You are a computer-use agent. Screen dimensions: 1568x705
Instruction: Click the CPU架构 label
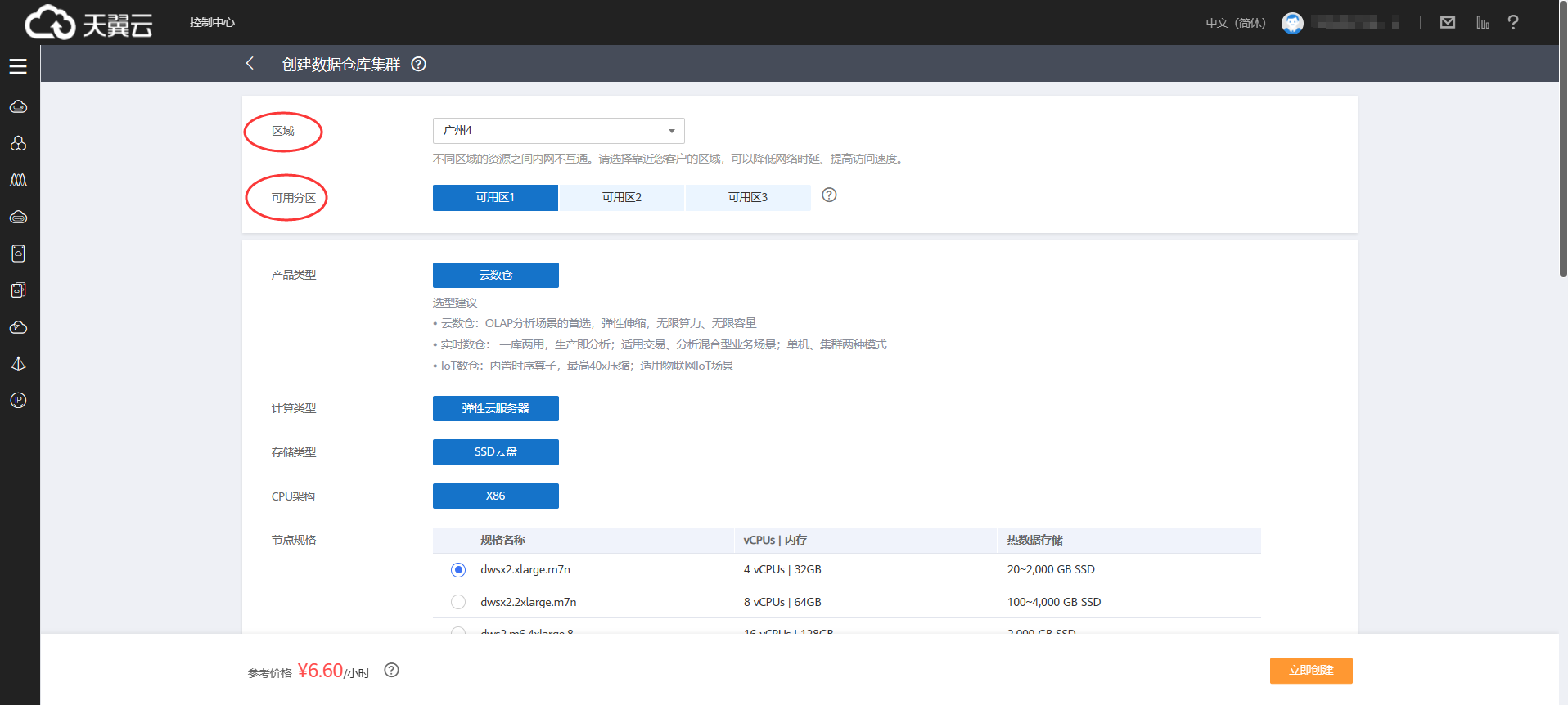pos(293,496)
